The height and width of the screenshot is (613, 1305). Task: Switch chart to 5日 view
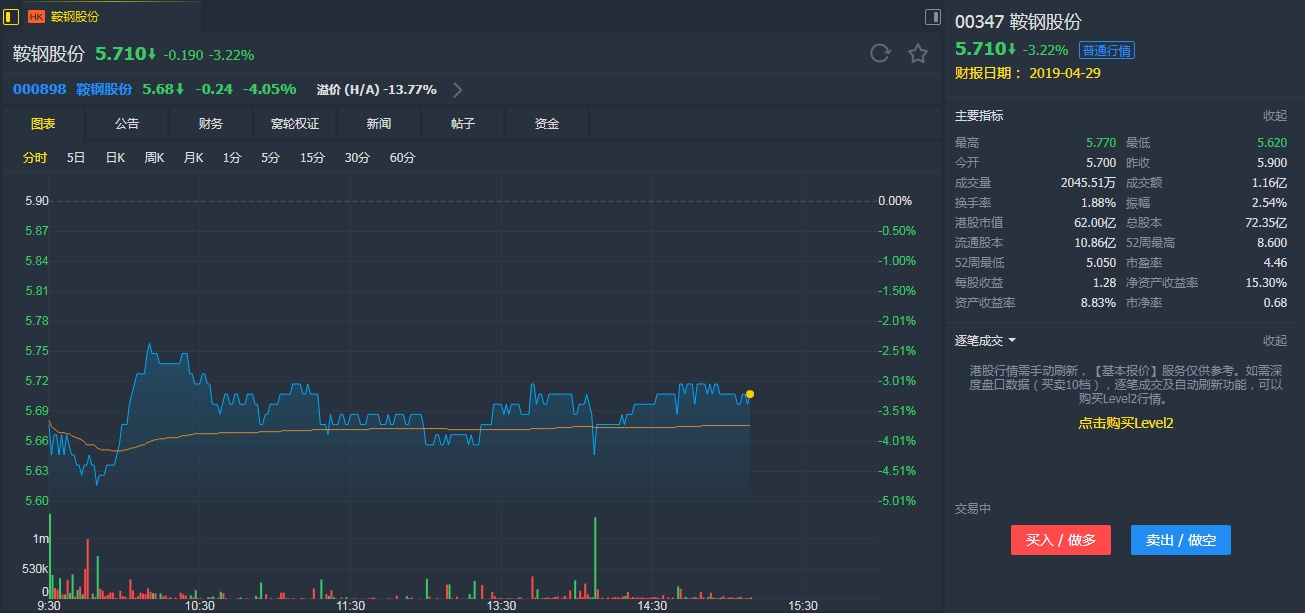(76, 158)
